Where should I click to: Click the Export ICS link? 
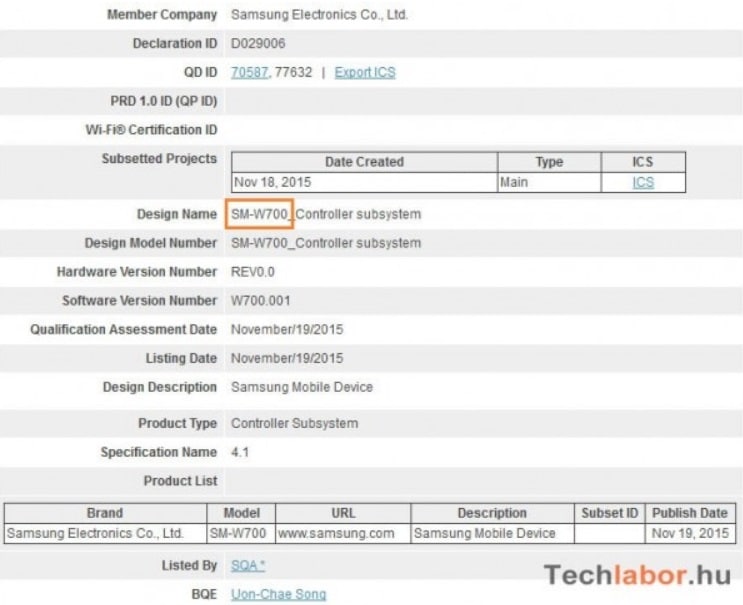click(364, 73)
